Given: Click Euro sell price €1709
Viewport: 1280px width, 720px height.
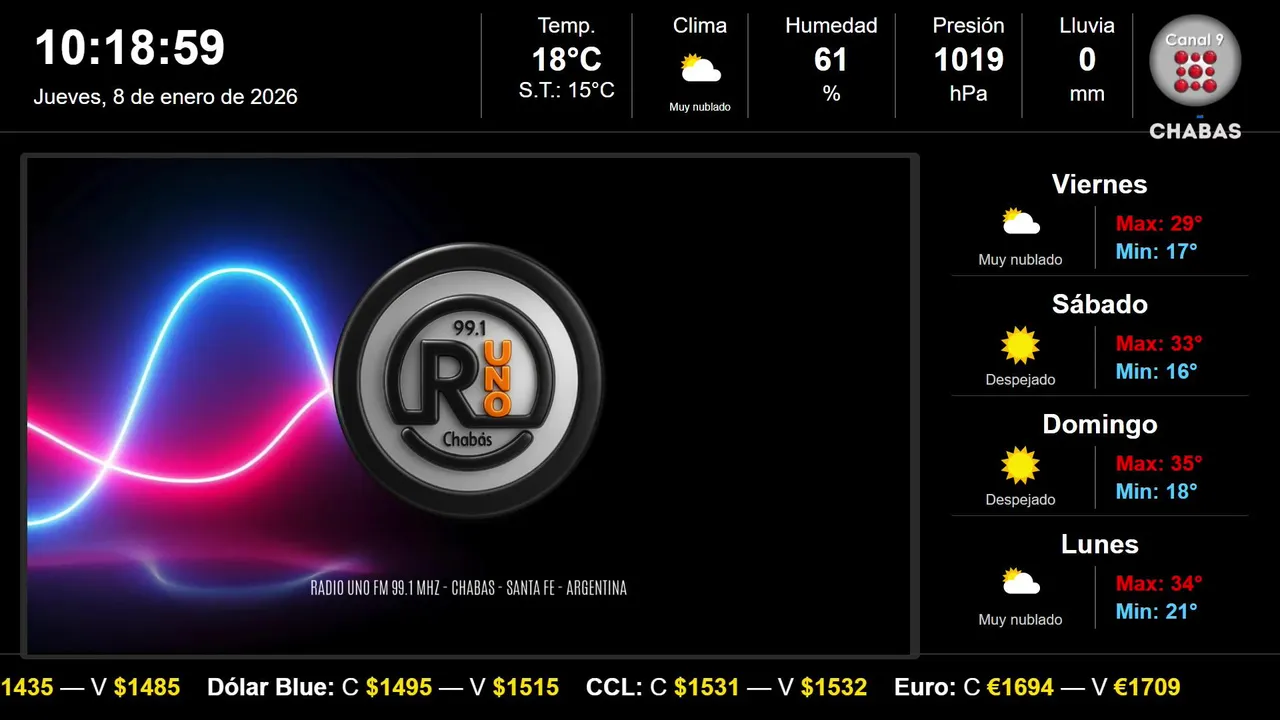Looking at the screenshot, I should (1148, 687).
